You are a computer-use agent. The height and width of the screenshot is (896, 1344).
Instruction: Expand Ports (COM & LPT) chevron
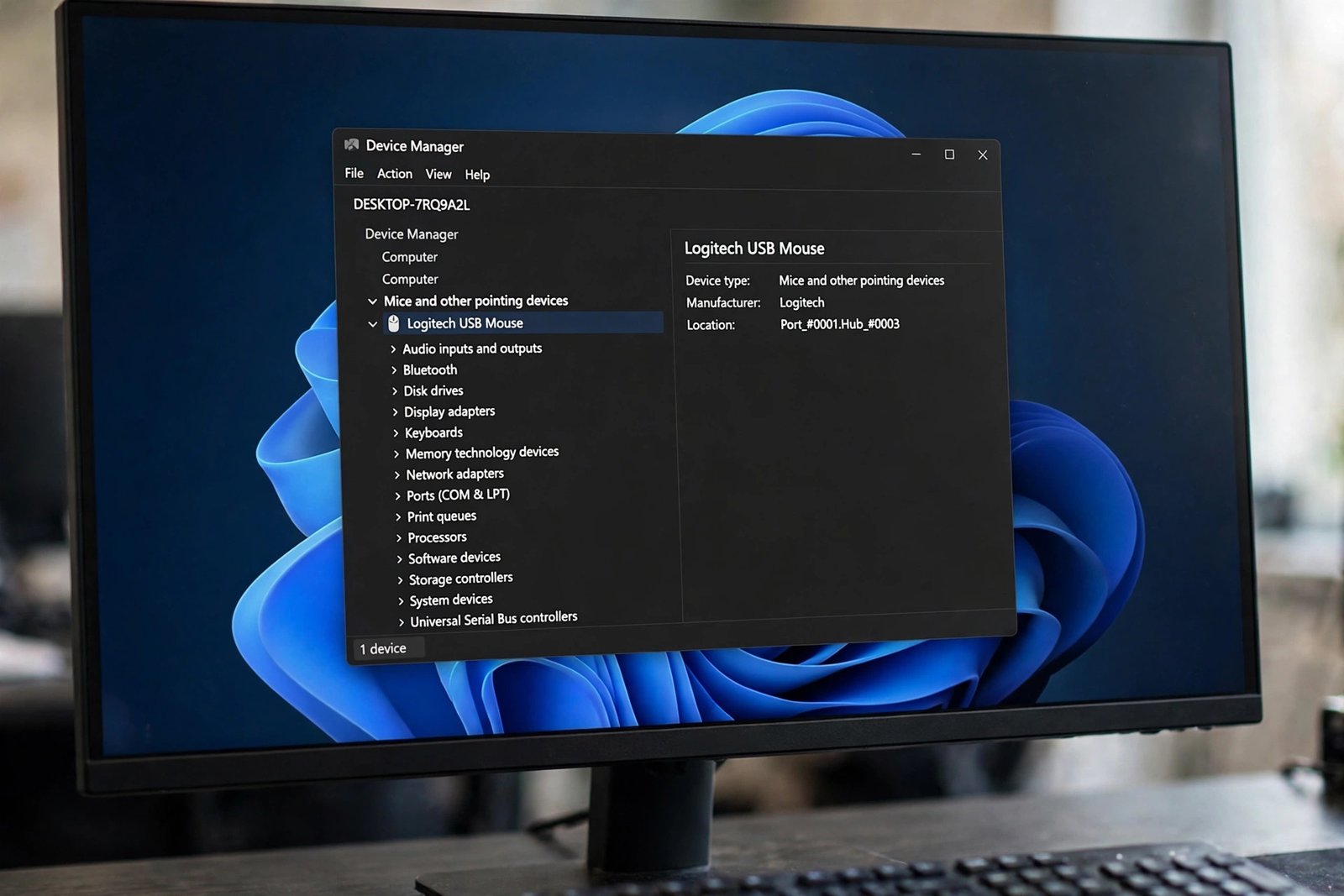pyautogui.click(x=398, y=495)
